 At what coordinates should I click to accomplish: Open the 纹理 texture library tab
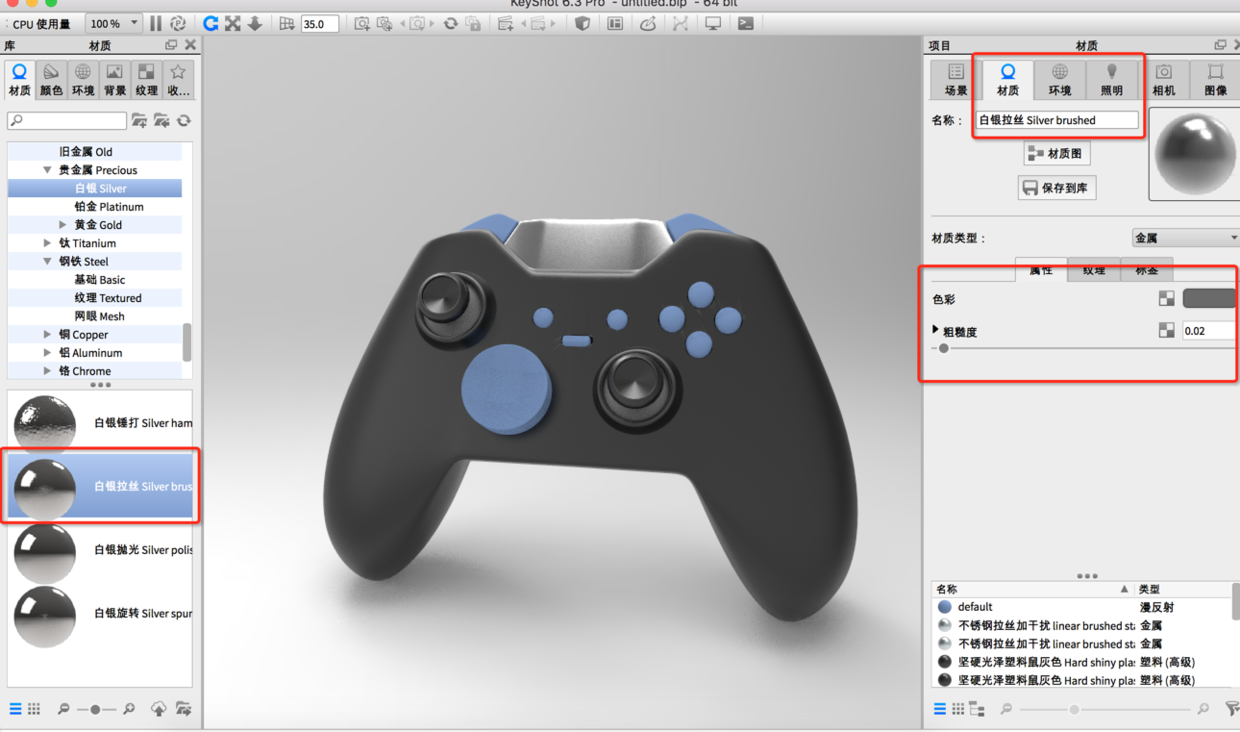pos(147,80)
